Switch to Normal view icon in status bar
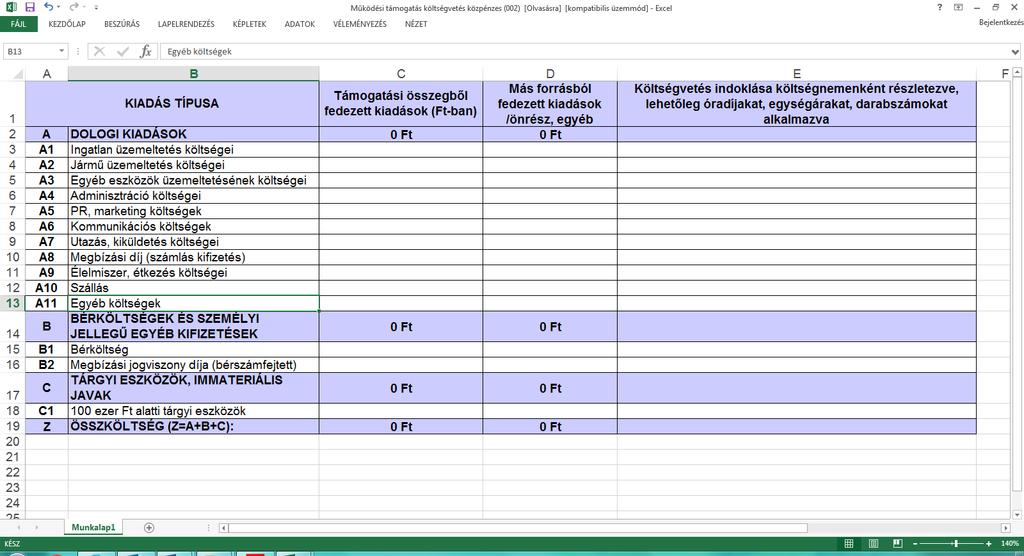Viewport: 1024px width, 556px height. coord(848,544)
